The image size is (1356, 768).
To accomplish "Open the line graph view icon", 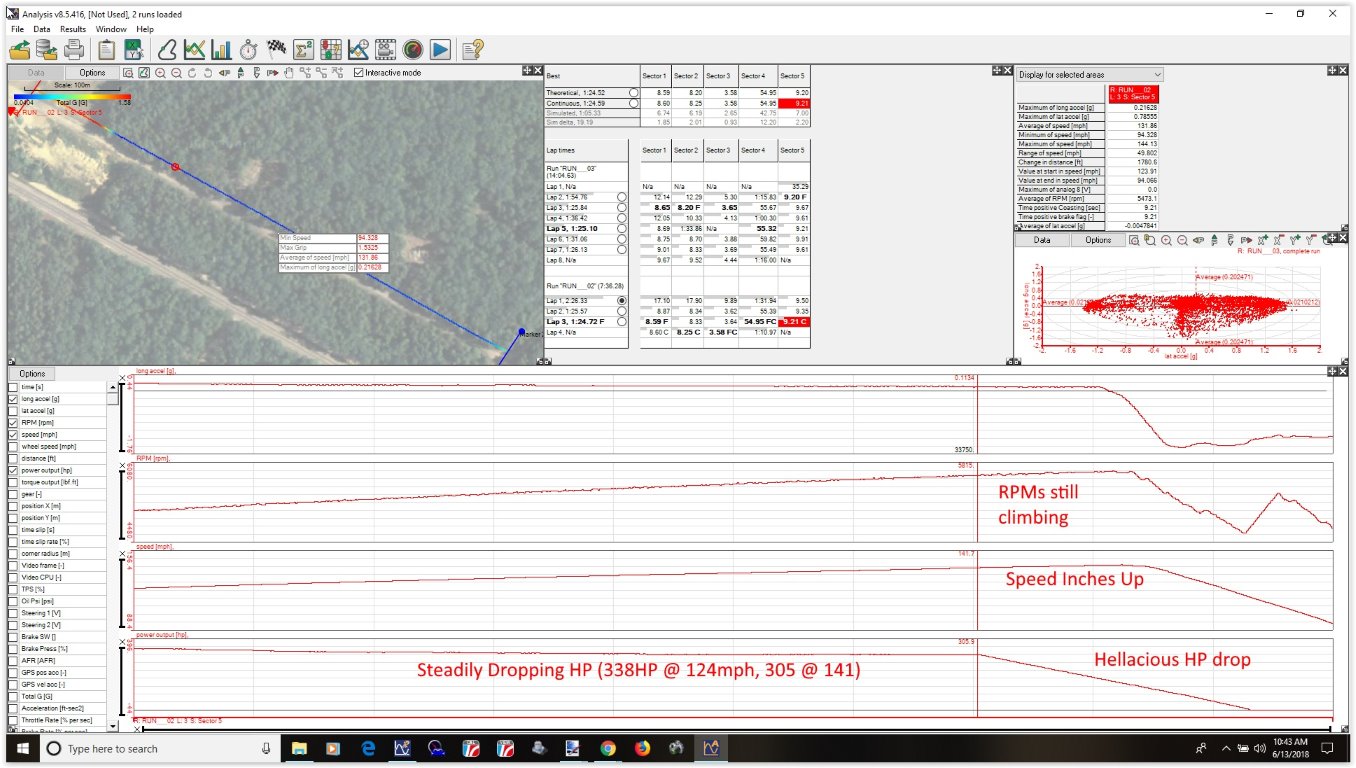I will (195, 49).
